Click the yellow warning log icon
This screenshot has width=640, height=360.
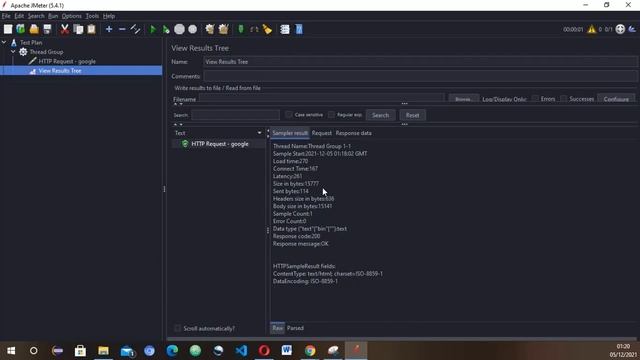tap(591, 29)
